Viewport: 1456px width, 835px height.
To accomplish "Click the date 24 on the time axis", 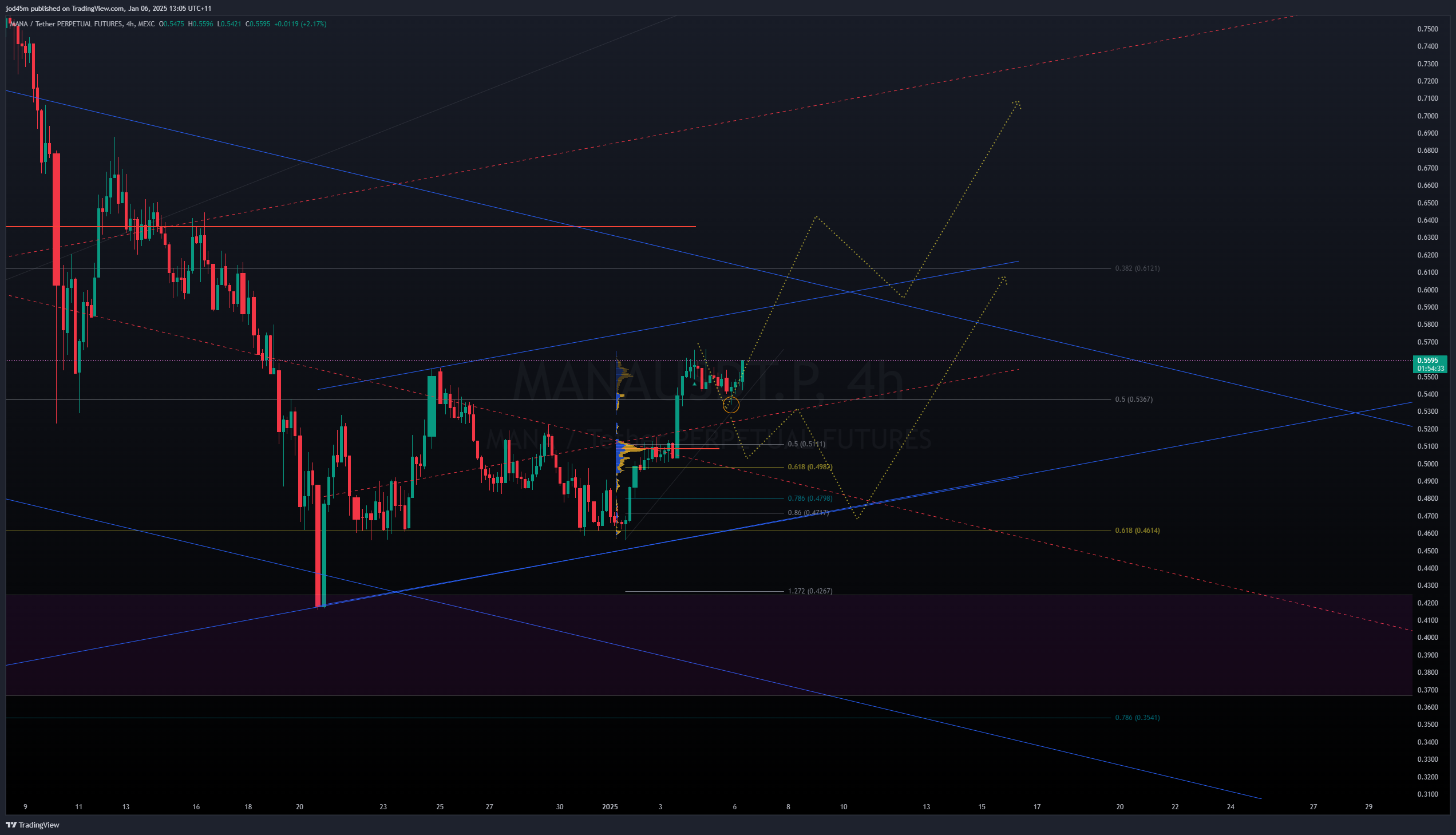I will (x=1231, y=807).
